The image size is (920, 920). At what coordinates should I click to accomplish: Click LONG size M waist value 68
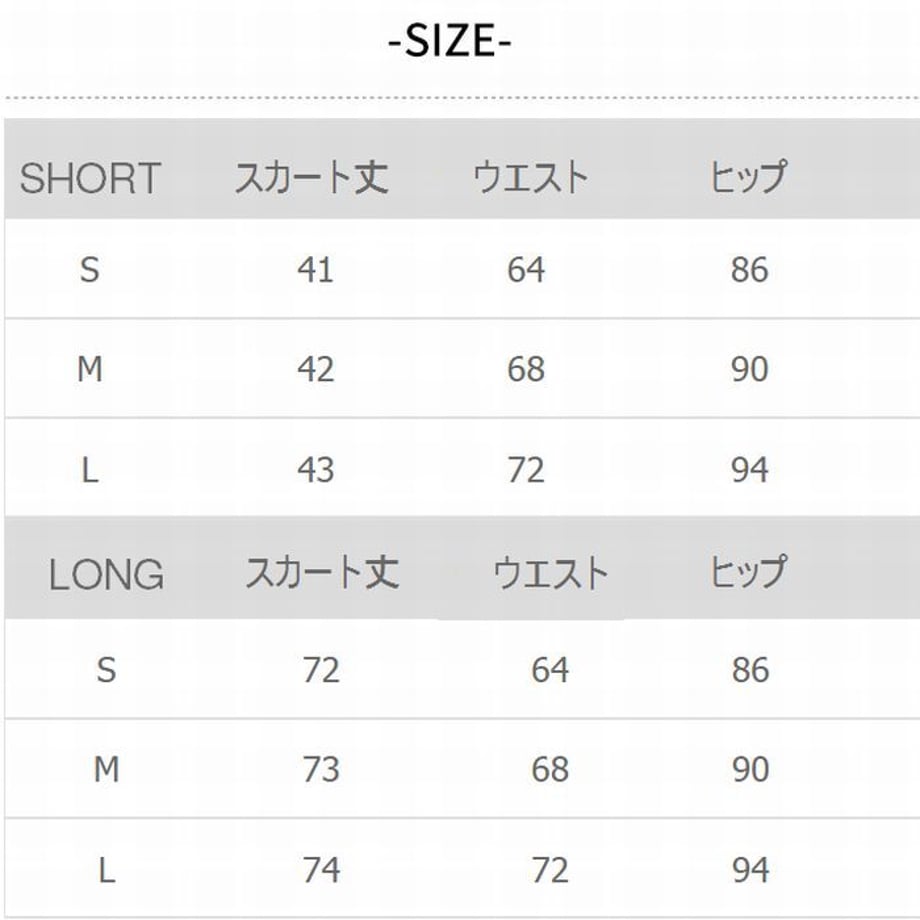click(550, 770)
